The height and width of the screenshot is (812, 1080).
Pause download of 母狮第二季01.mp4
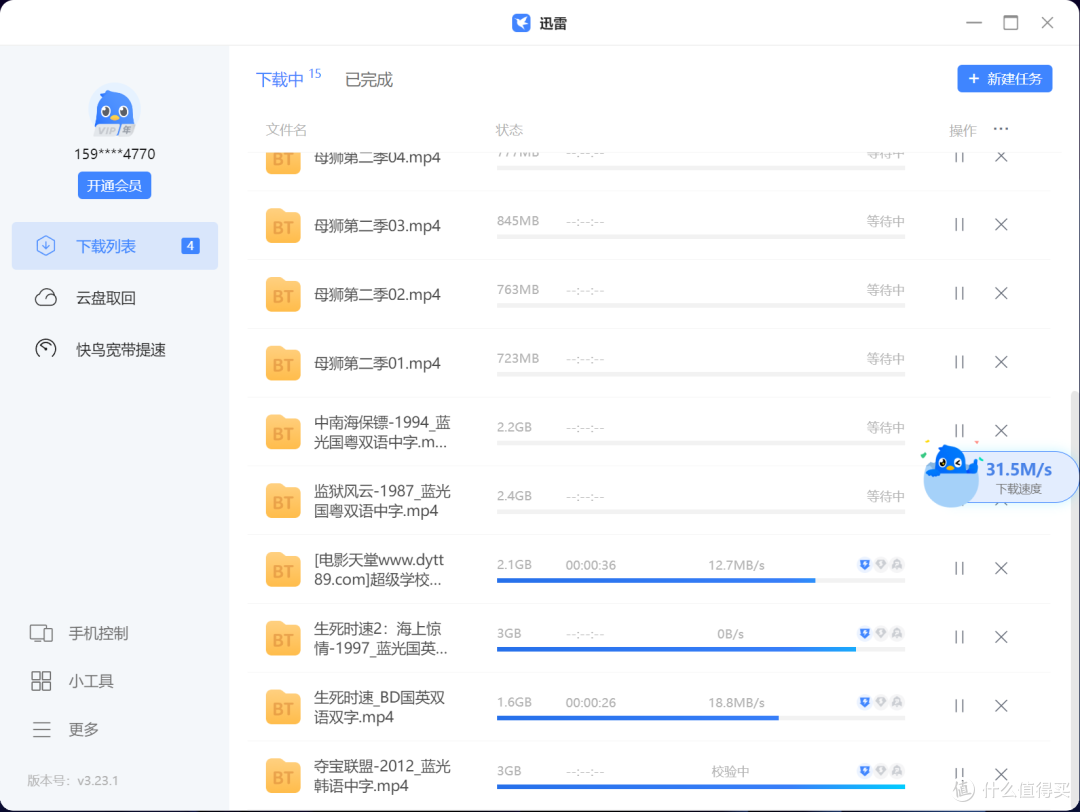(x=959, y=362)
